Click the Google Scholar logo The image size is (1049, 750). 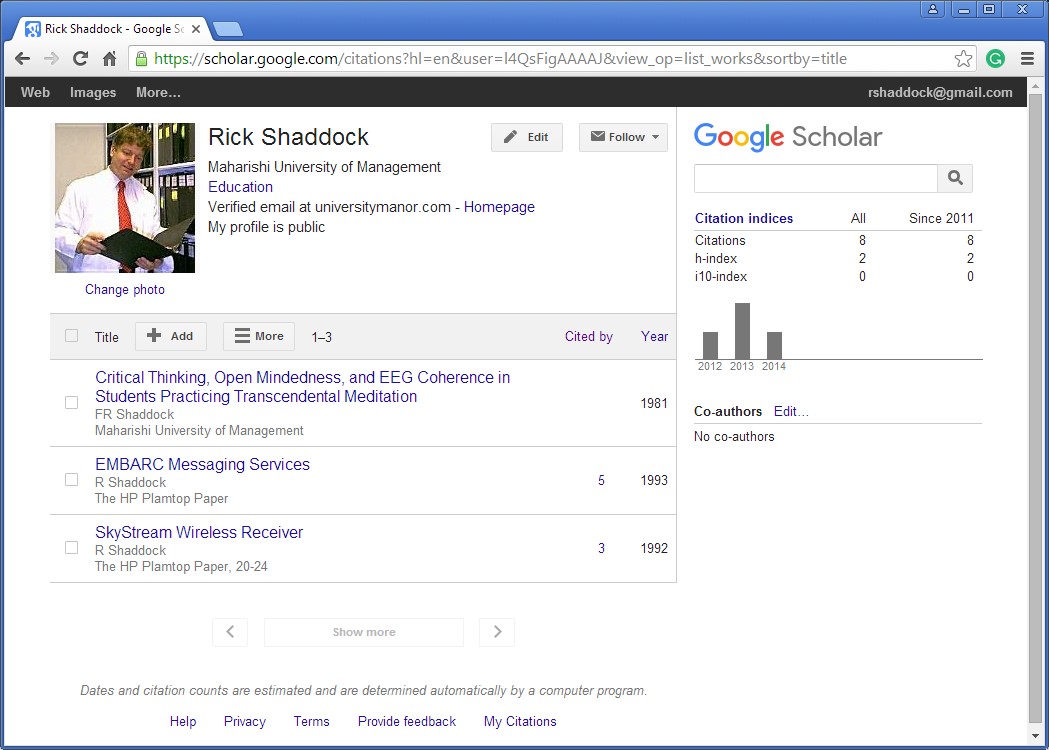click(x=788, y=137)
